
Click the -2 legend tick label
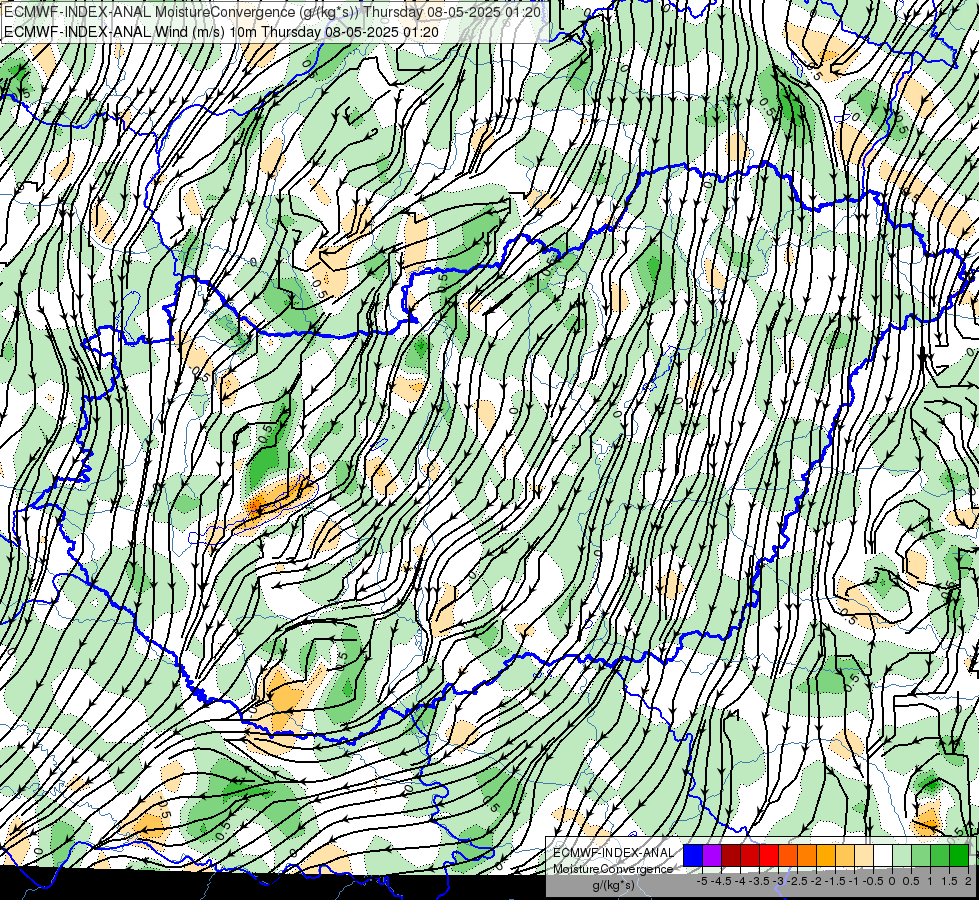(816, 881)
